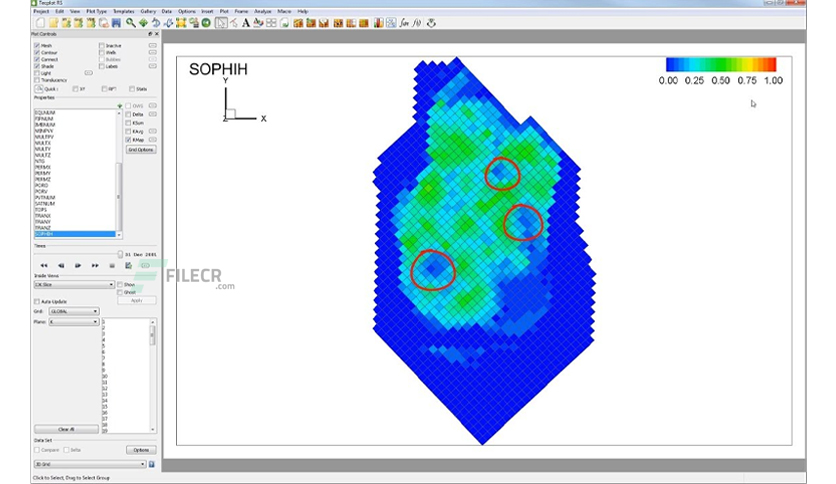The height and width of the screenshot is (484, 836).
Task: Click the contour color legend bar
Action: tap(721, 64)
